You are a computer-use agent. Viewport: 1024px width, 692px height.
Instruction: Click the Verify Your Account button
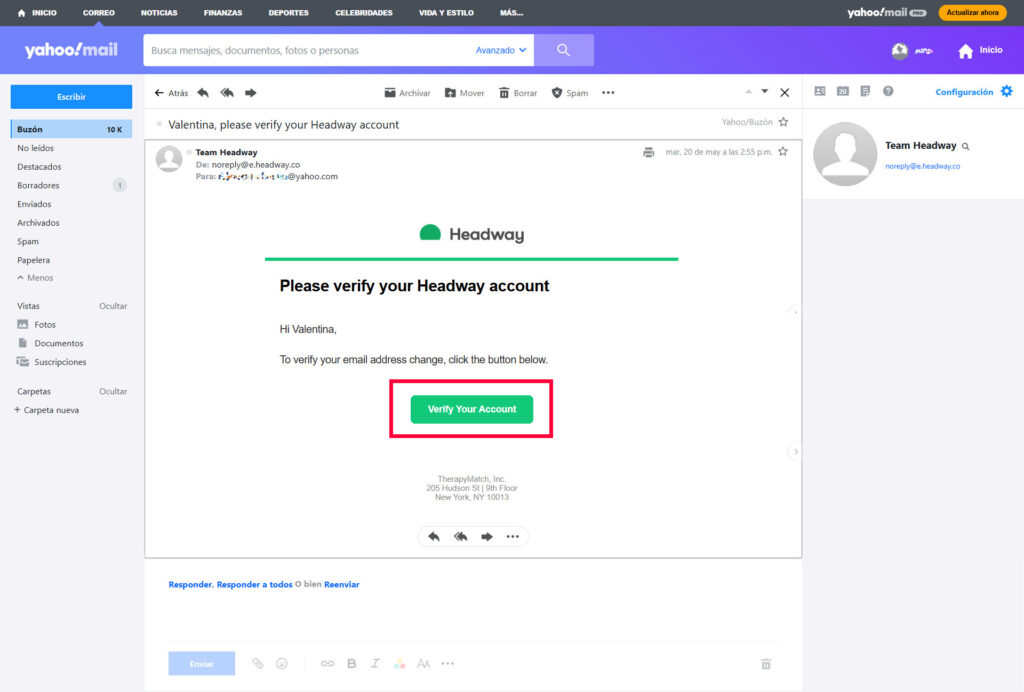tap(472, 409)
